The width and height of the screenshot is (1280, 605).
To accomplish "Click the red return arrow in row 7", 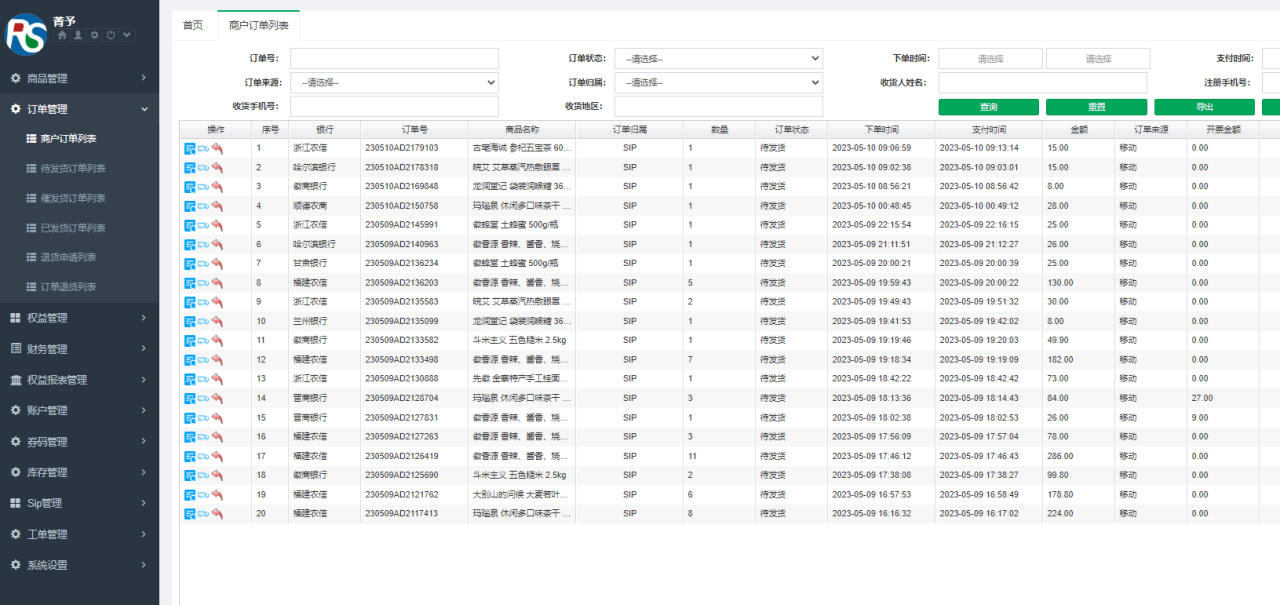I will (x=217, y=263).
